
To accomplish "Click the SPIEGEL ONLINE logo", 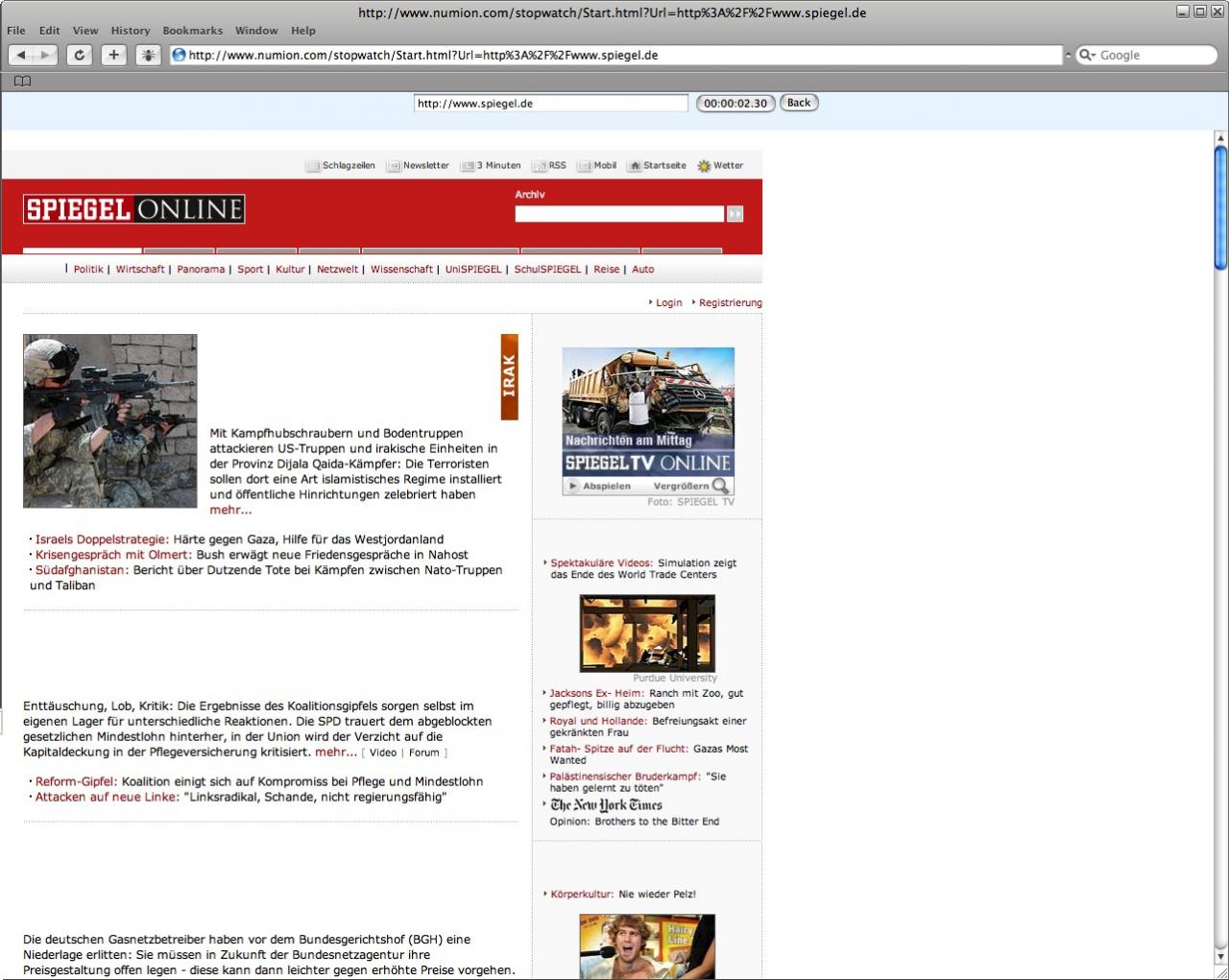I will pyautogui.click(x=134, y=209).
